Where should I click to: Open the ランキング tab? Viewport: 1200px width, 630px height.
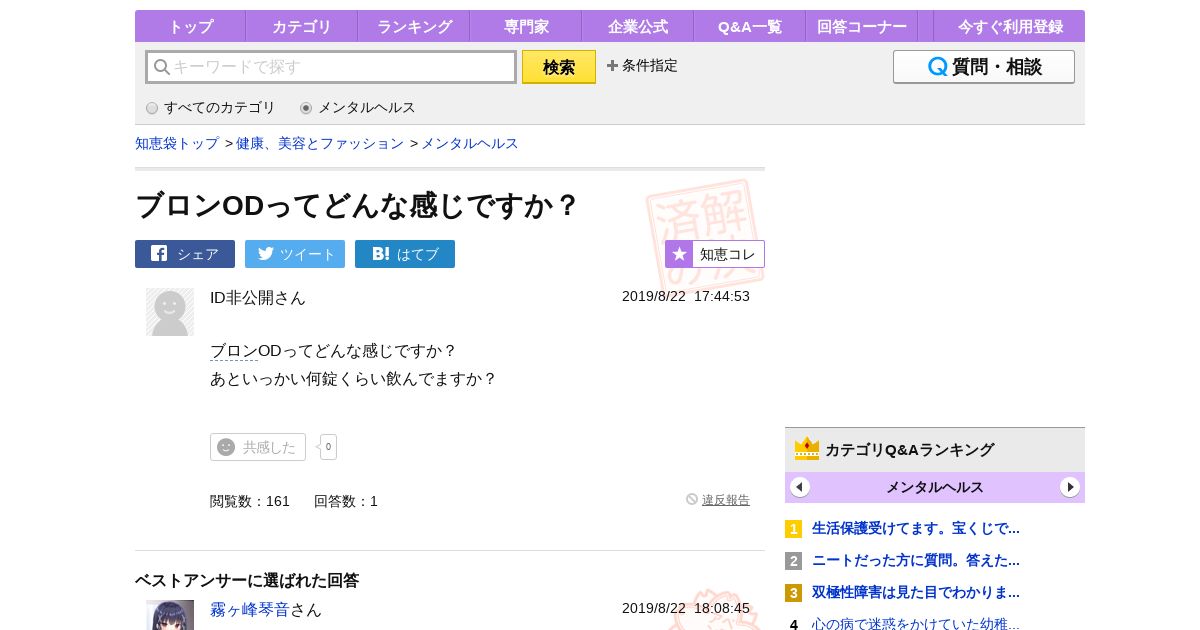pyautogui.click(x=414, y=26)
